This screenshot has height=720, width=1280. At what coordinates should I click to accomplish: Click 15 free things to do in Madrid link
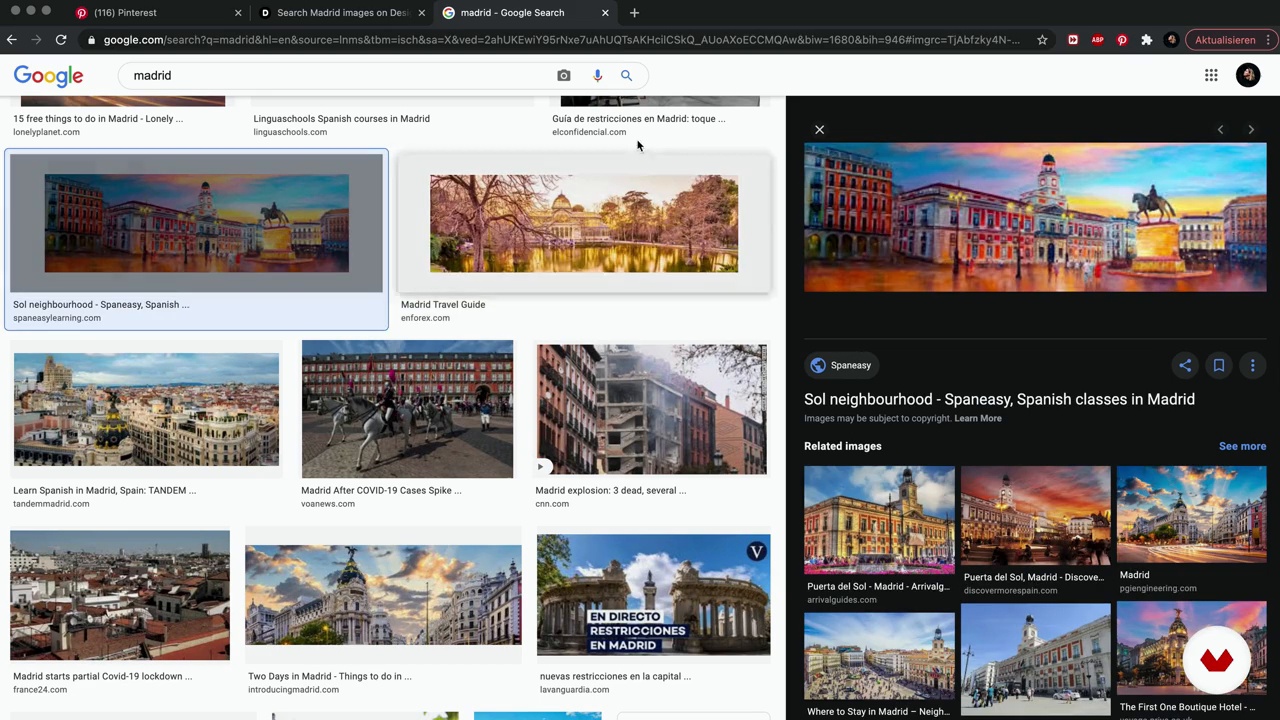click(98, 118)
